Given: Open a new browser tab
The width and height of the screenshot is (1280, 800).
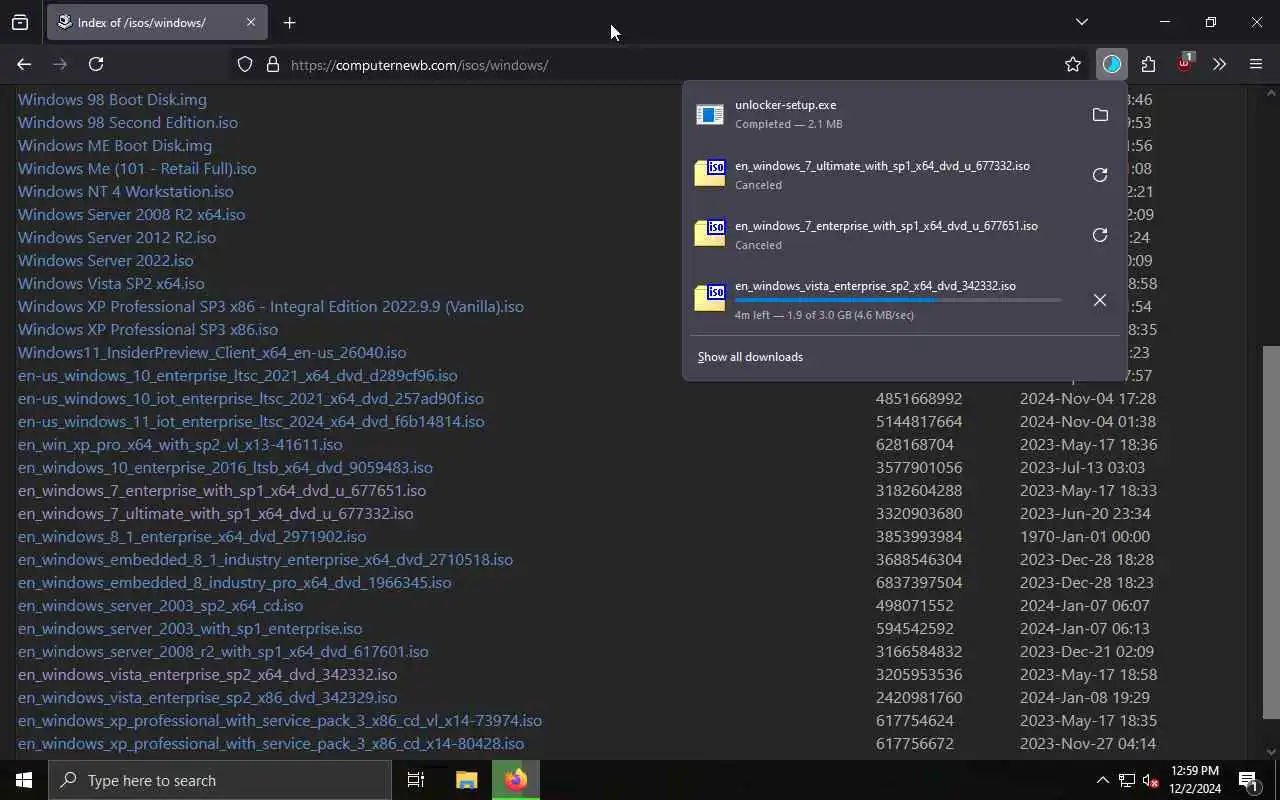Looking at the screenshot, I should [x=289, y=22].
